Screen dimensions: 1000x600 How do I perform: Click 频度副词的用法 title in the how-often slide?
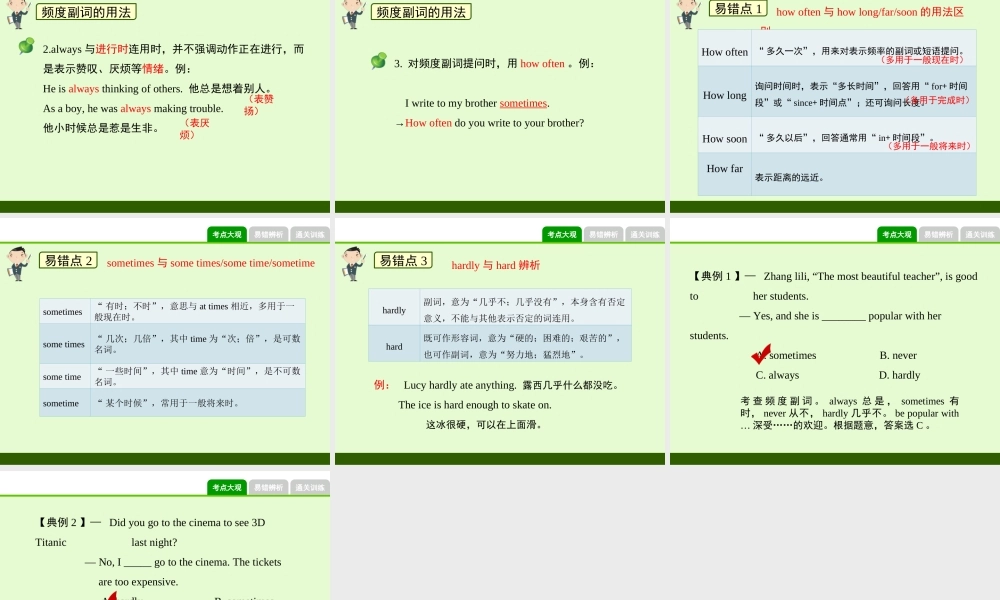click(x=421, y=12)
